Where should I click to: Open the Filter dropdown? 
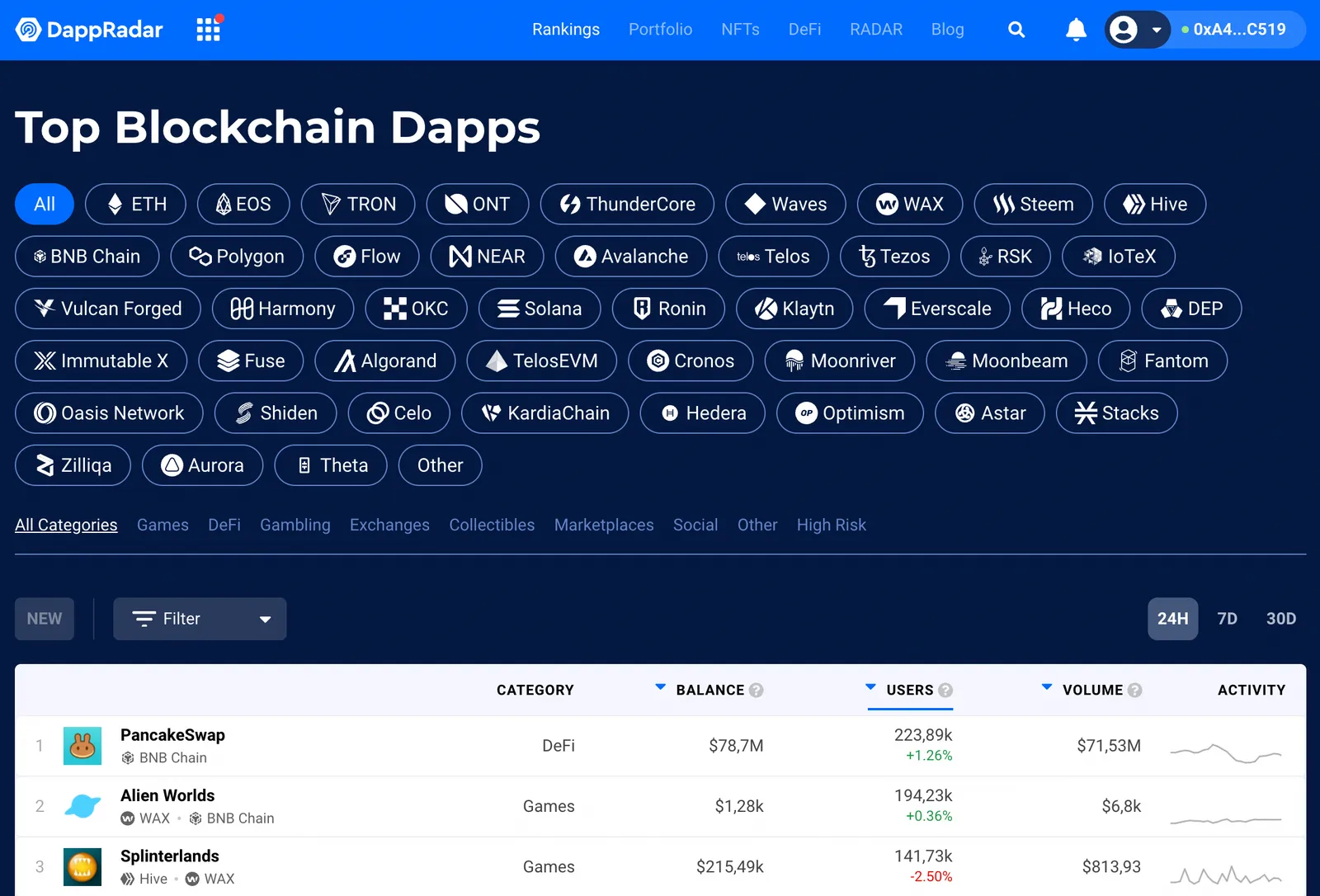(200, 619)
